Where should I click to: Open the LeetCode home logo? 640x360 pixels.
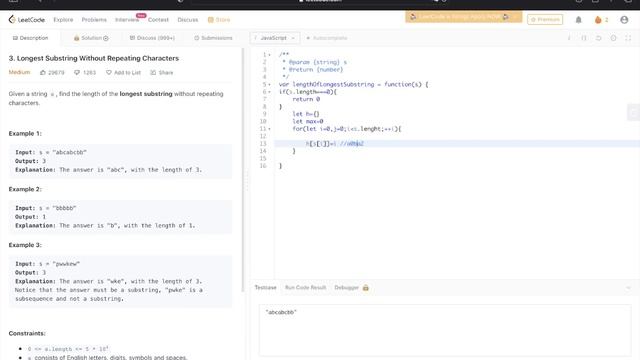point(27,20)
